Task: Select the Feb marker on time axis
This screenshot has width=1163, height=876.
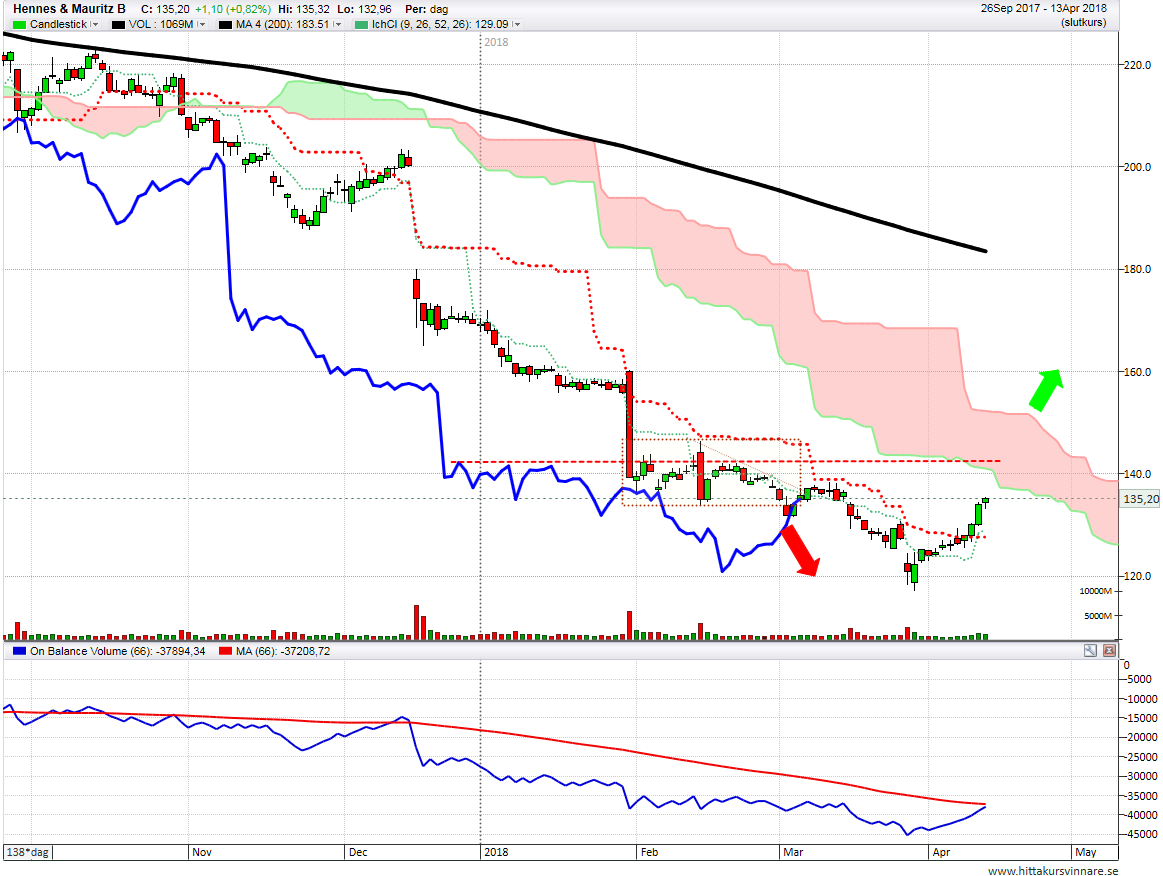Action: tap(649, 852)
